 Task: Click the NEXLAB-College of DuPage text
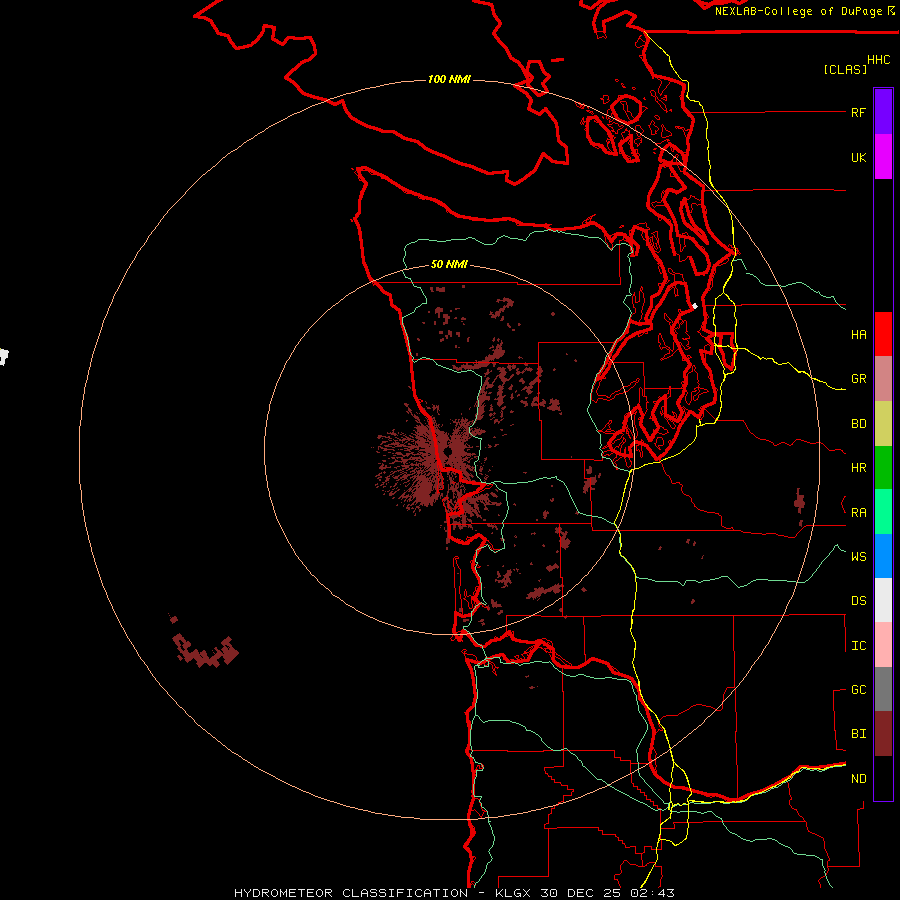point(798,11)
